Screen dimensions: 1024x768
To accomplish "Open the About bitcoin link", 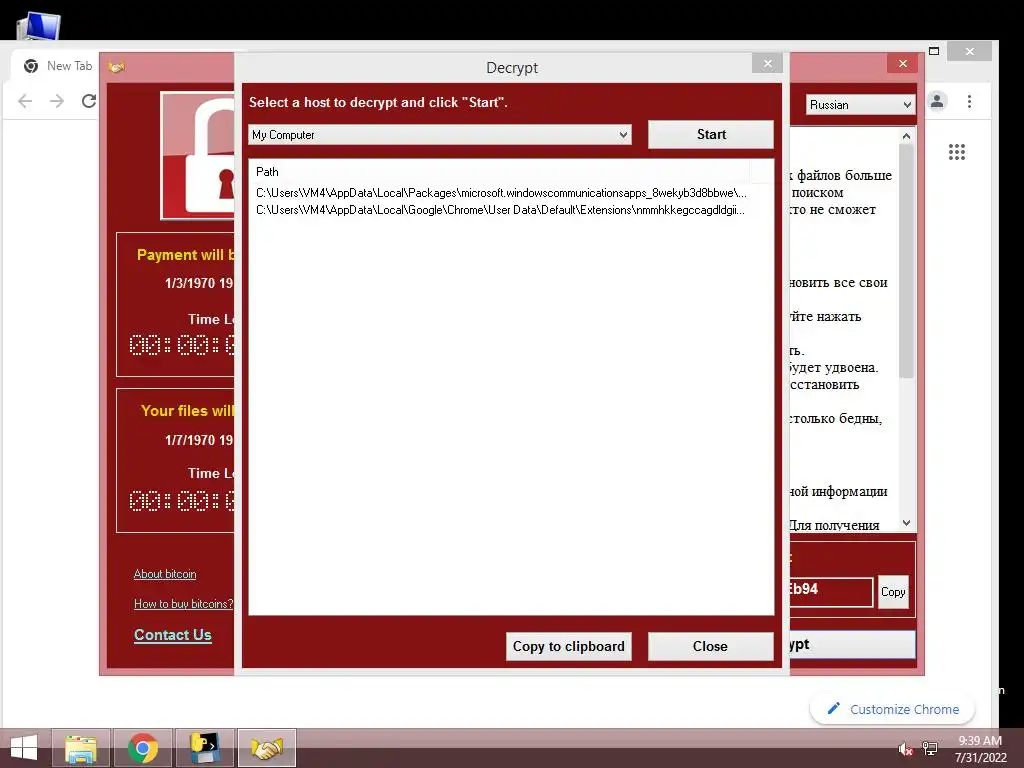I will click(x=165, y=574).
